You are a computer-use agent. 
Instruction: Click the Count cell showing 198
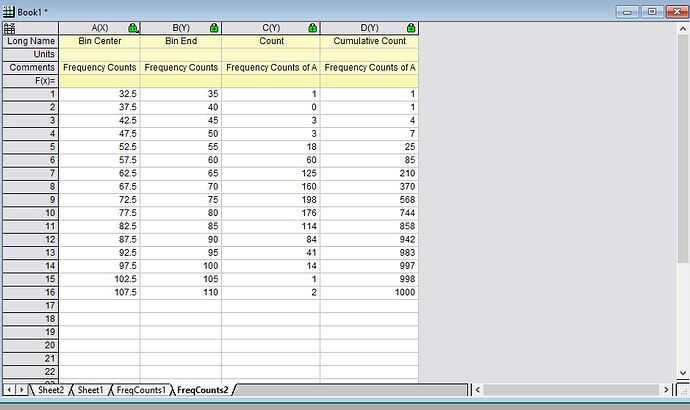point(271,200)
